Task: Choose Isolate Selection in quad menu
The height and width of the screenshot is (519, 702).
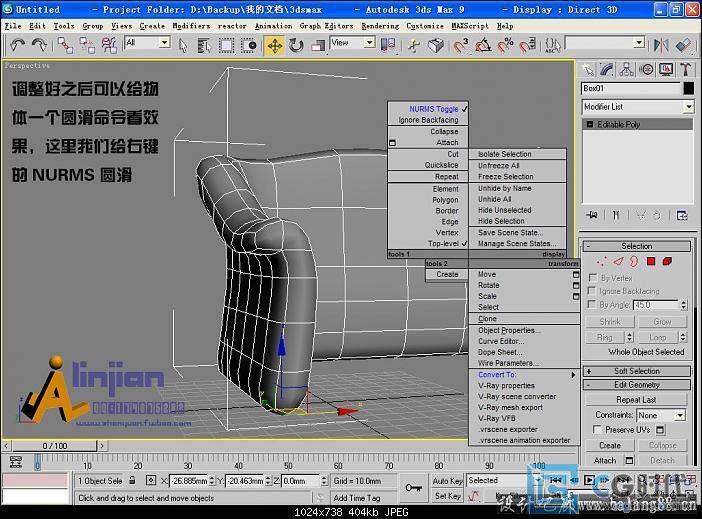Action: 505,154
